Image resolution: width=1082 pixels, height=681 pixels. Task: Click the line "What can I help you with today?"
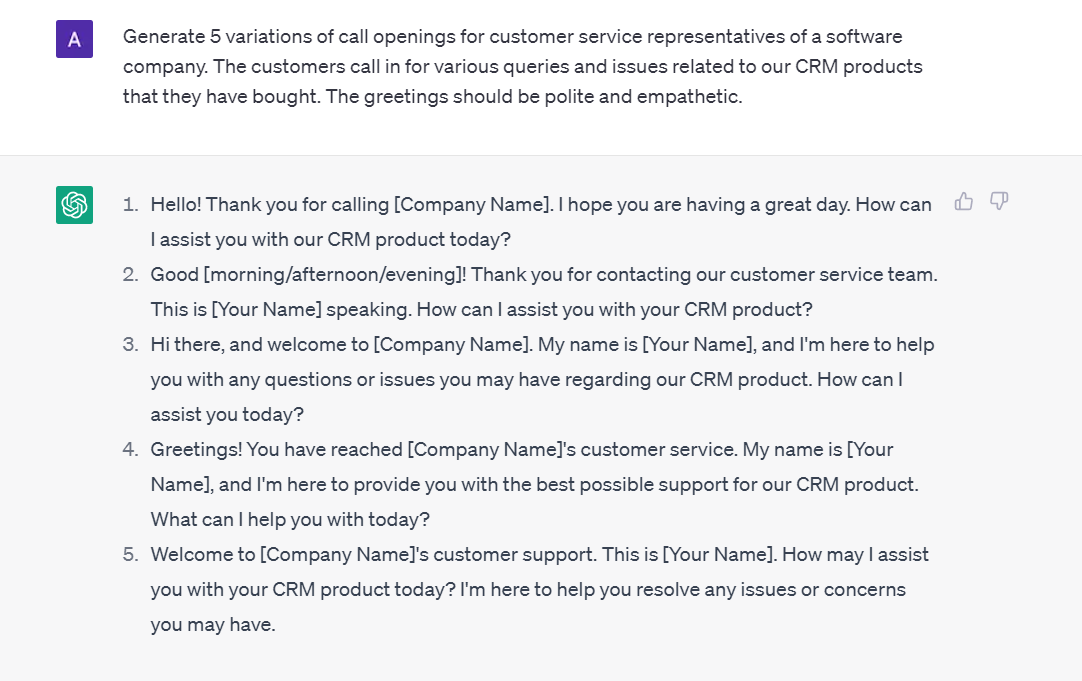tap(290, 520)
